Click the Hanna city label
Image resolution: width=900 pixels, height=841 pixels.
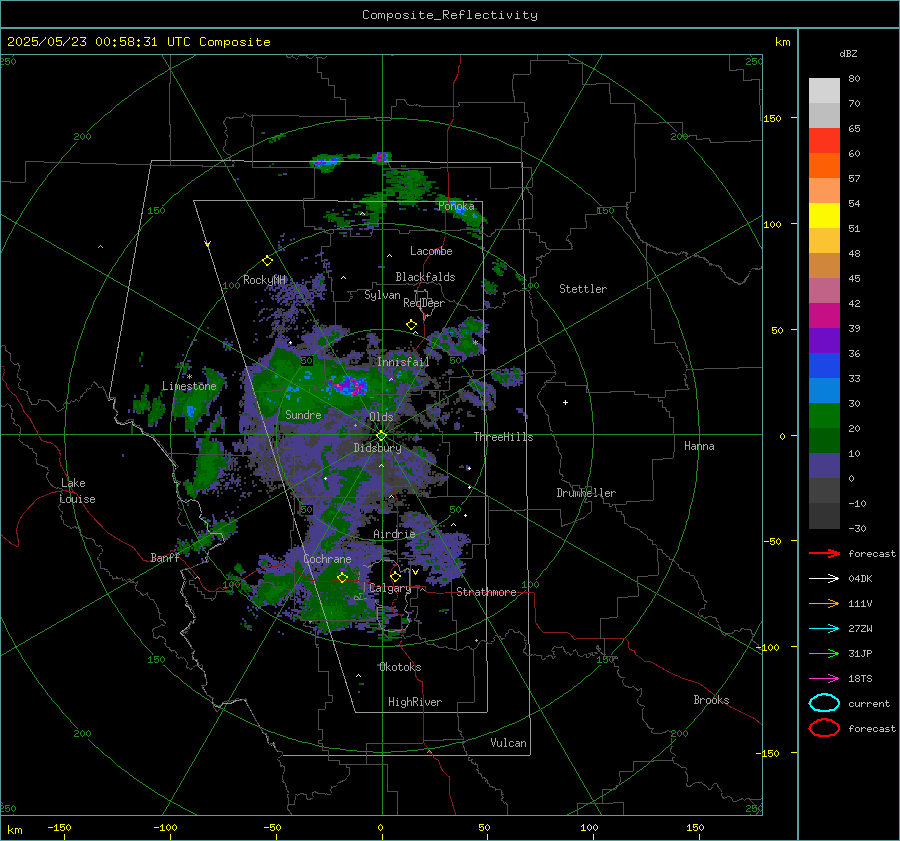pos(699,445)
